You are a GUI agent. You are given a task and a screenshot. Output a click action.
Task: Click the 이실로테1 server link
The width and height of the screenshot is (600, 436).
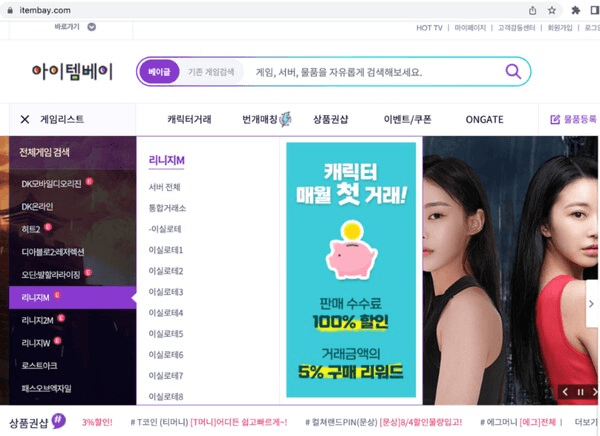click(x=166, y=250)
